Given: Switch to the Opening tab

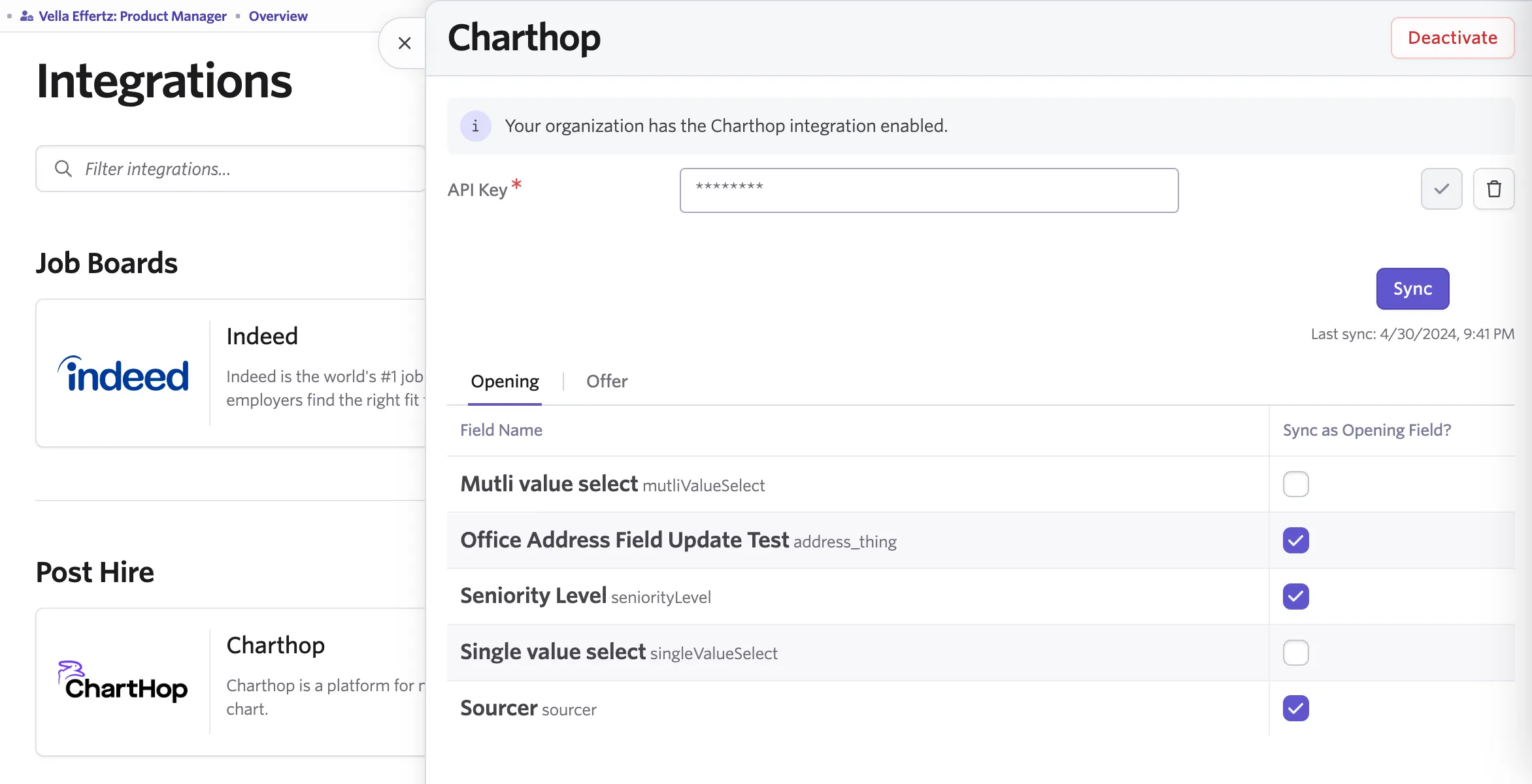Looking at the screenshot, I should tap(505, 381).
